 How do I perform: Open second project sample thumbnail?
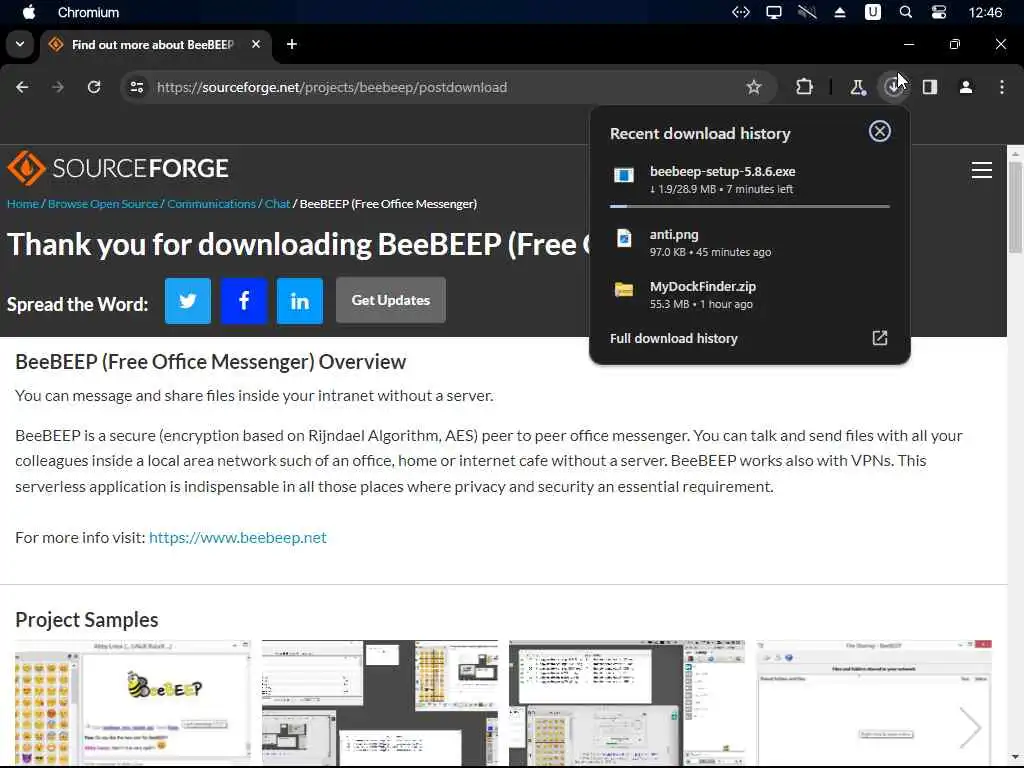[379, 703]
